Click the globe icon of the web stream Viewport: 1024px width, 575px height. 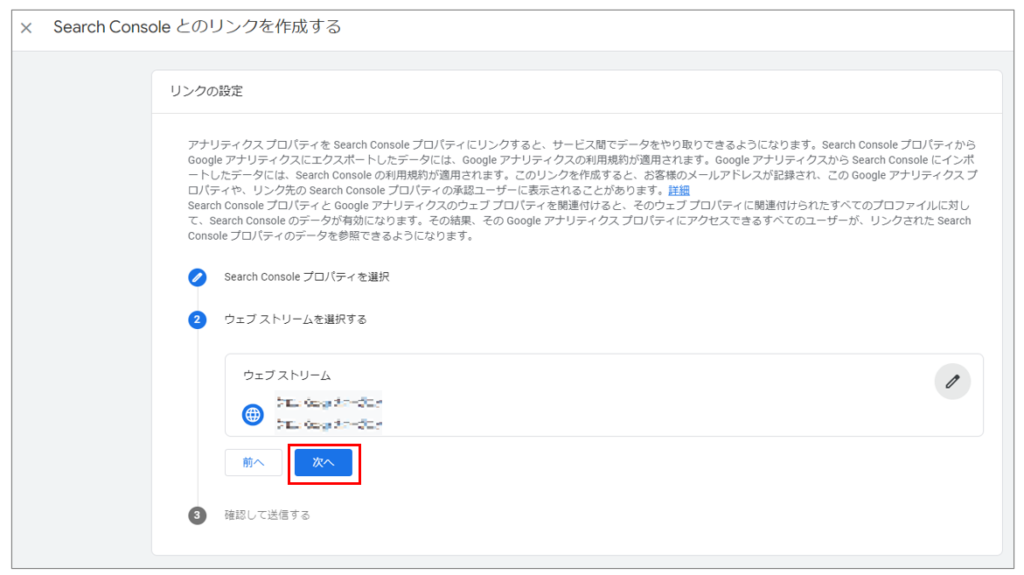[253, 414]
